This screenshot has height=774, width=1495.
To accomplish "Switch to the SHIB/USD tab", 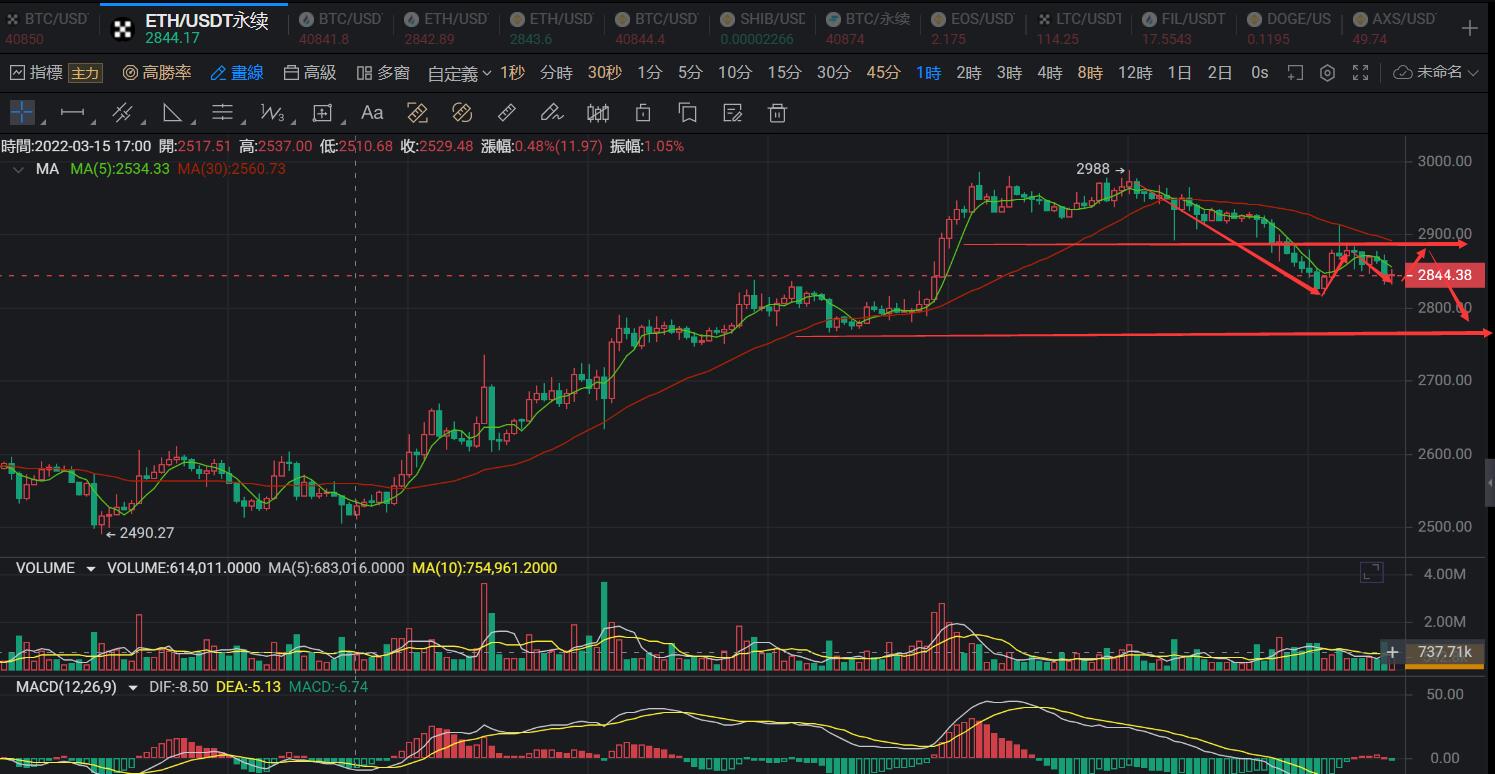I will point(762,28).
